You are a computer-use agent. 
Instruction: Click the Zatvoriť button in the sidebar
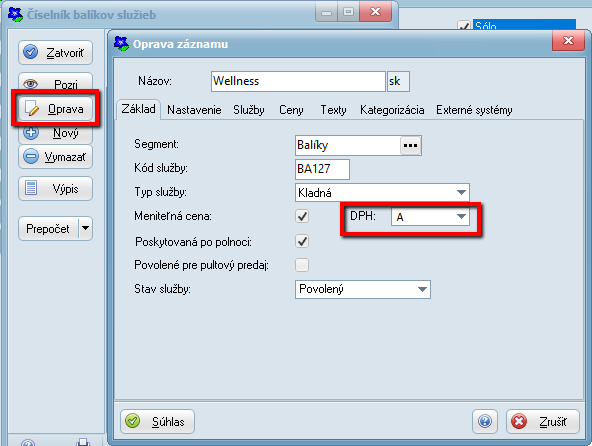click(x=55, y=52)
